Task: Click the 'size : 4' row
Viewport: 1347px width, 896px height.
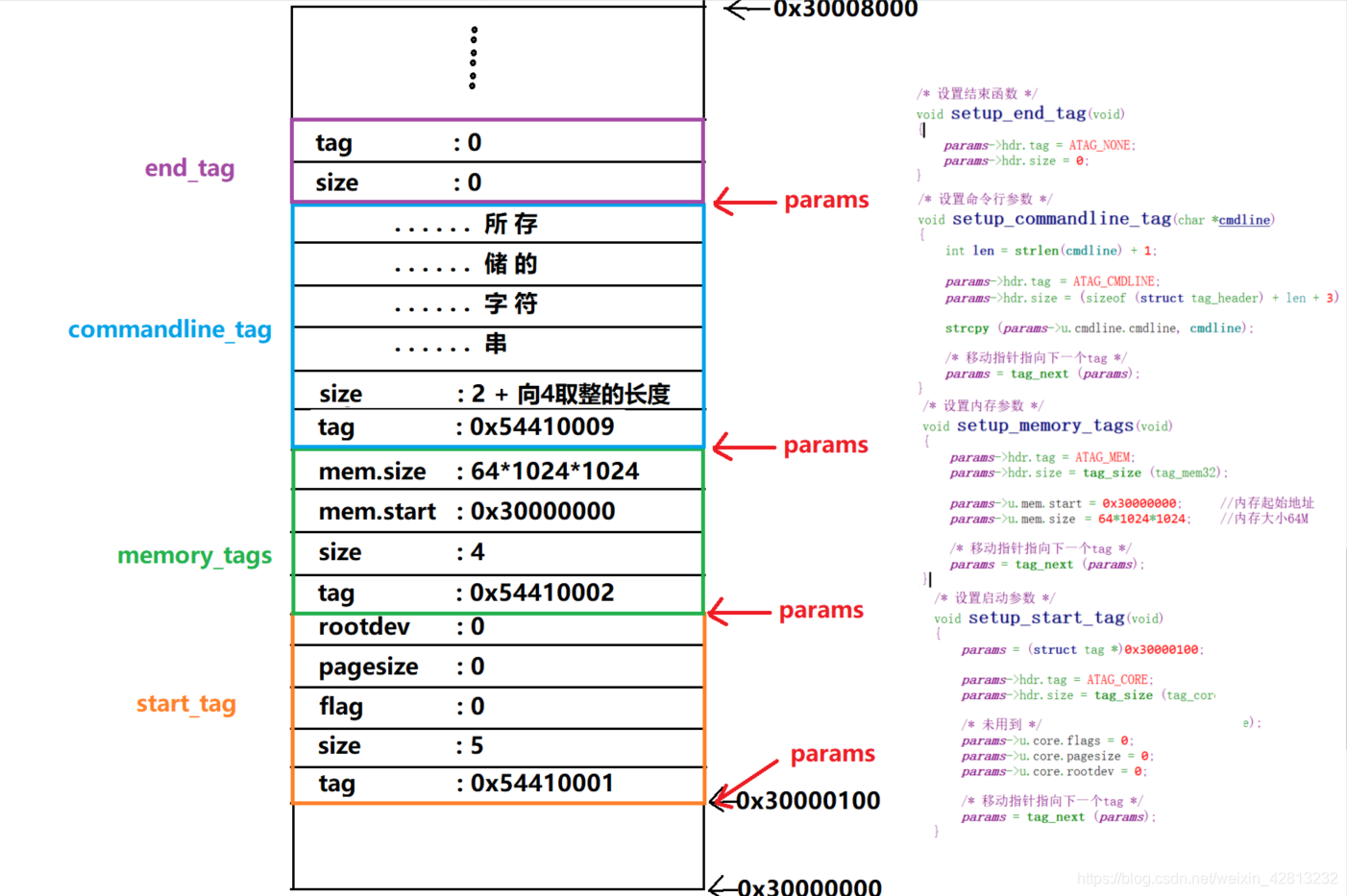Action: (x=498, y=552)
